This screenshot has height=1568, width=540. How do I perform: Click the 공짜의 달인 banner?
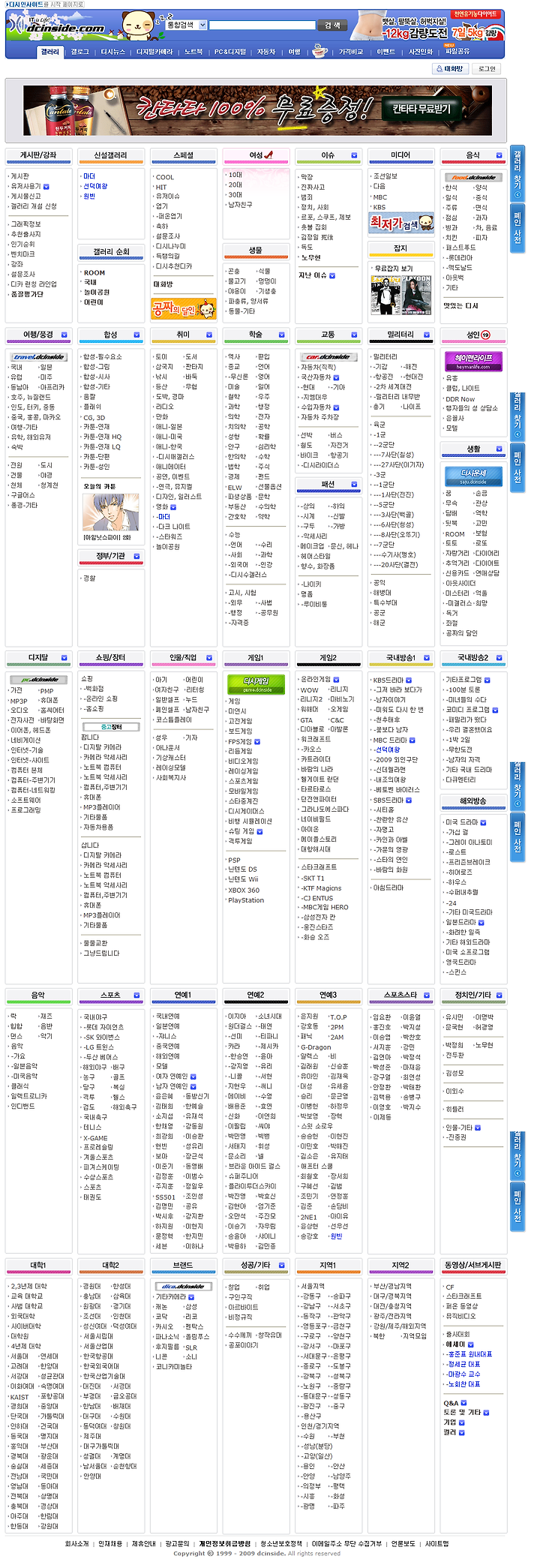pyautogui.click(x=184, y=308)
